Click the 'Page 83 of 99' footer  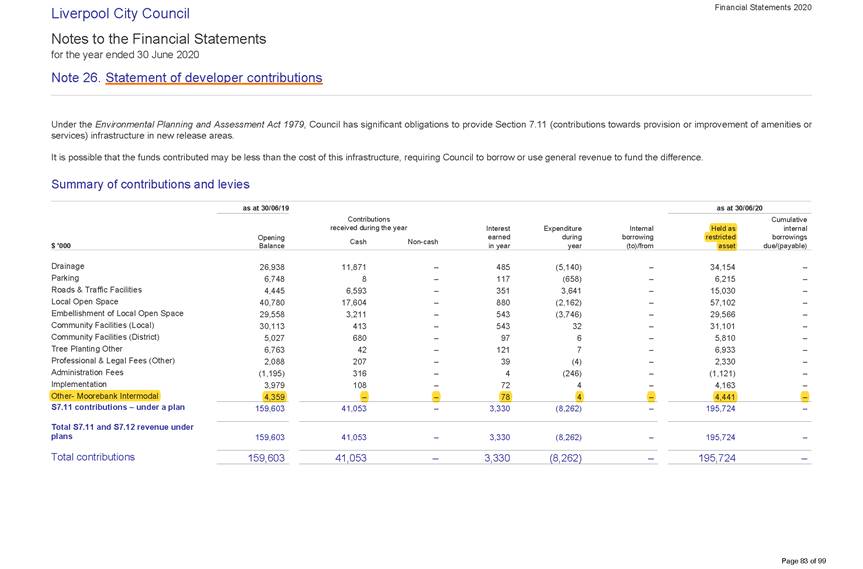pos(804,561)
